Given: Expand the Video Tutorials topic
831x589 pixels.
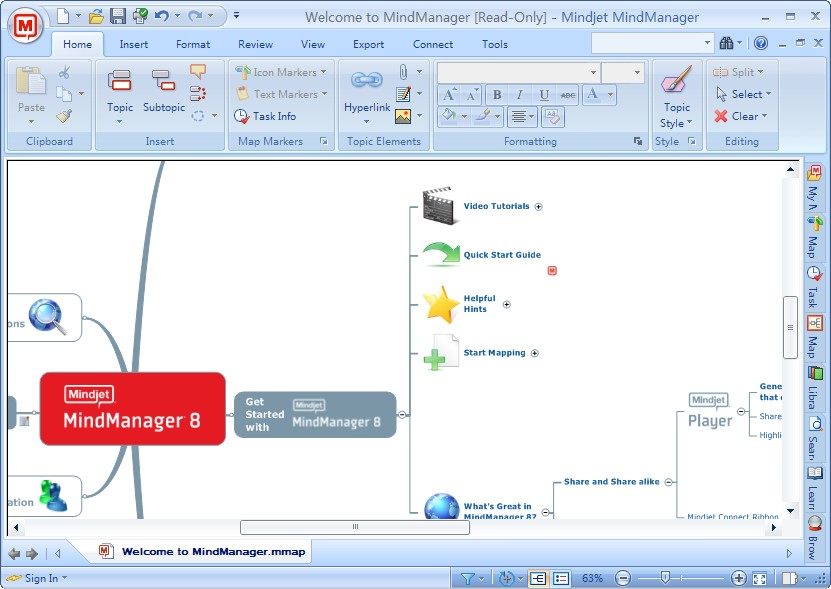Looking at the screenshot, I should tap(538, 207).
